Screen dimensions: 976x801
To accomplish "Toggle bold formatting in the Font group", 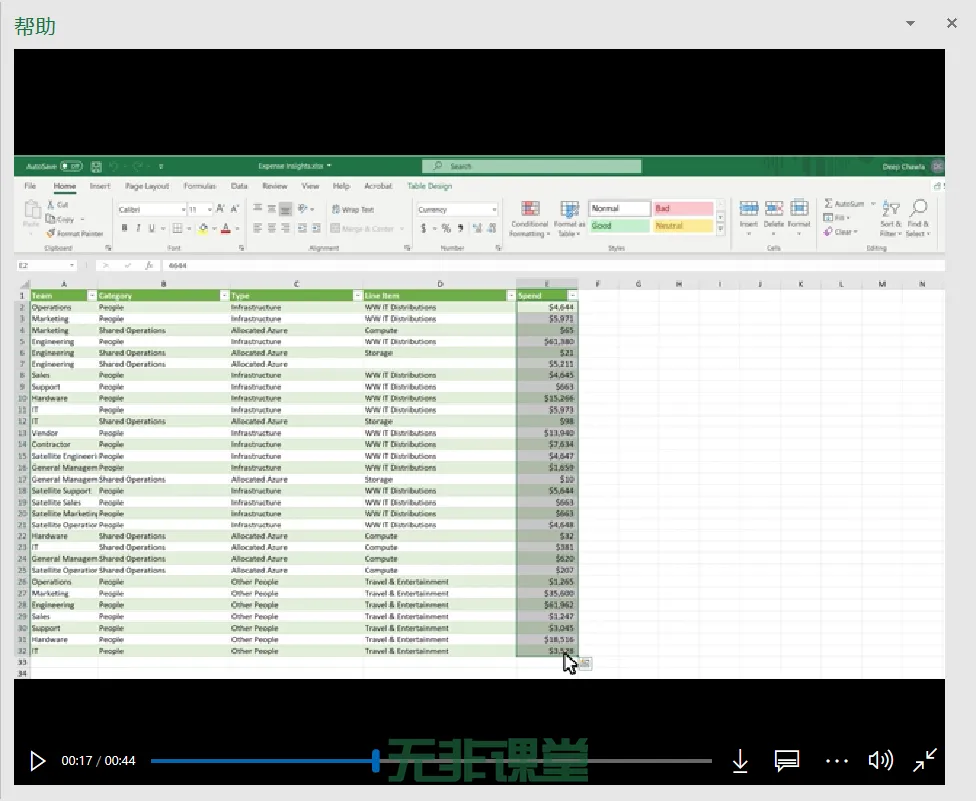I will click(125, 228).
